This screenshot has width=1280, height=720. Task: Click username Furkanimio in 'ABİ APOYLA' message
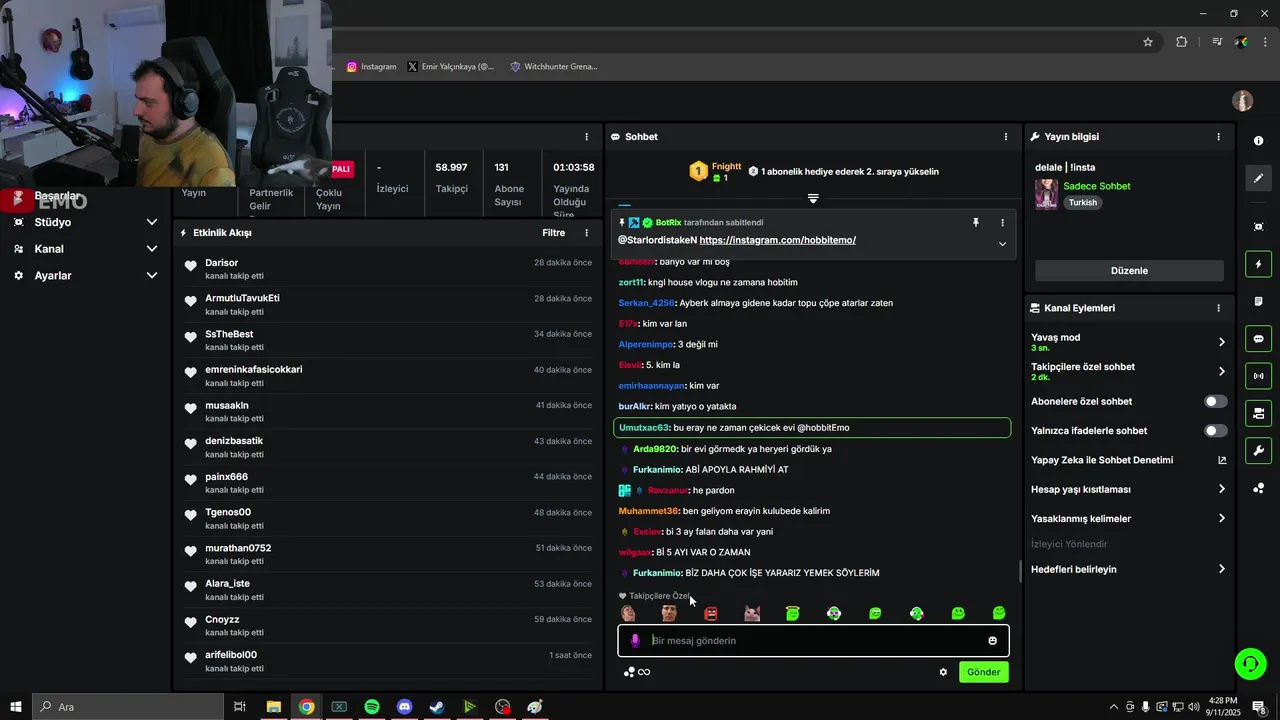click(657, 469)
